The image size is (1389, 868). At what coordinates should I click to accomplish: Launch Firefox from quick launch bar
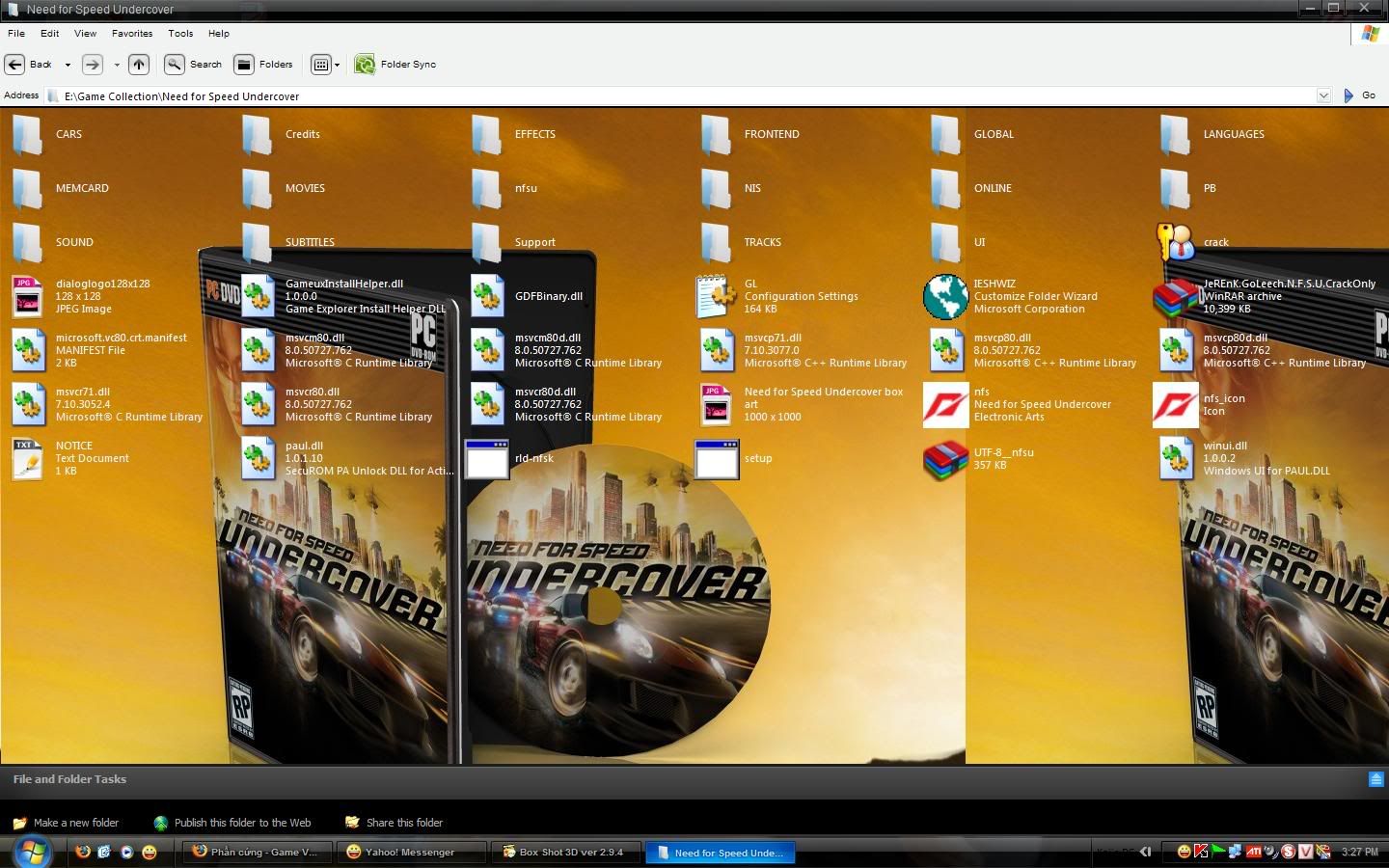pos(83,852)
